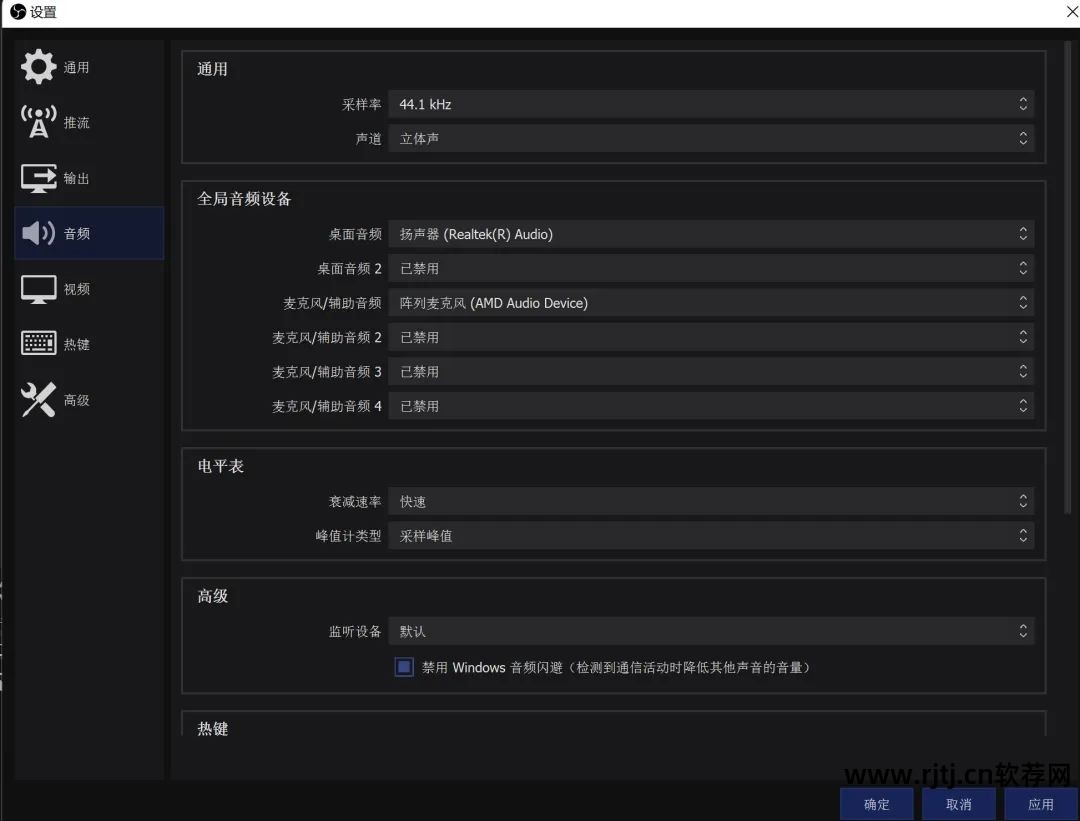1080x821 pixels.
Task: Open the 声道 立体声 dropdown
Action: tap(711, 138)
